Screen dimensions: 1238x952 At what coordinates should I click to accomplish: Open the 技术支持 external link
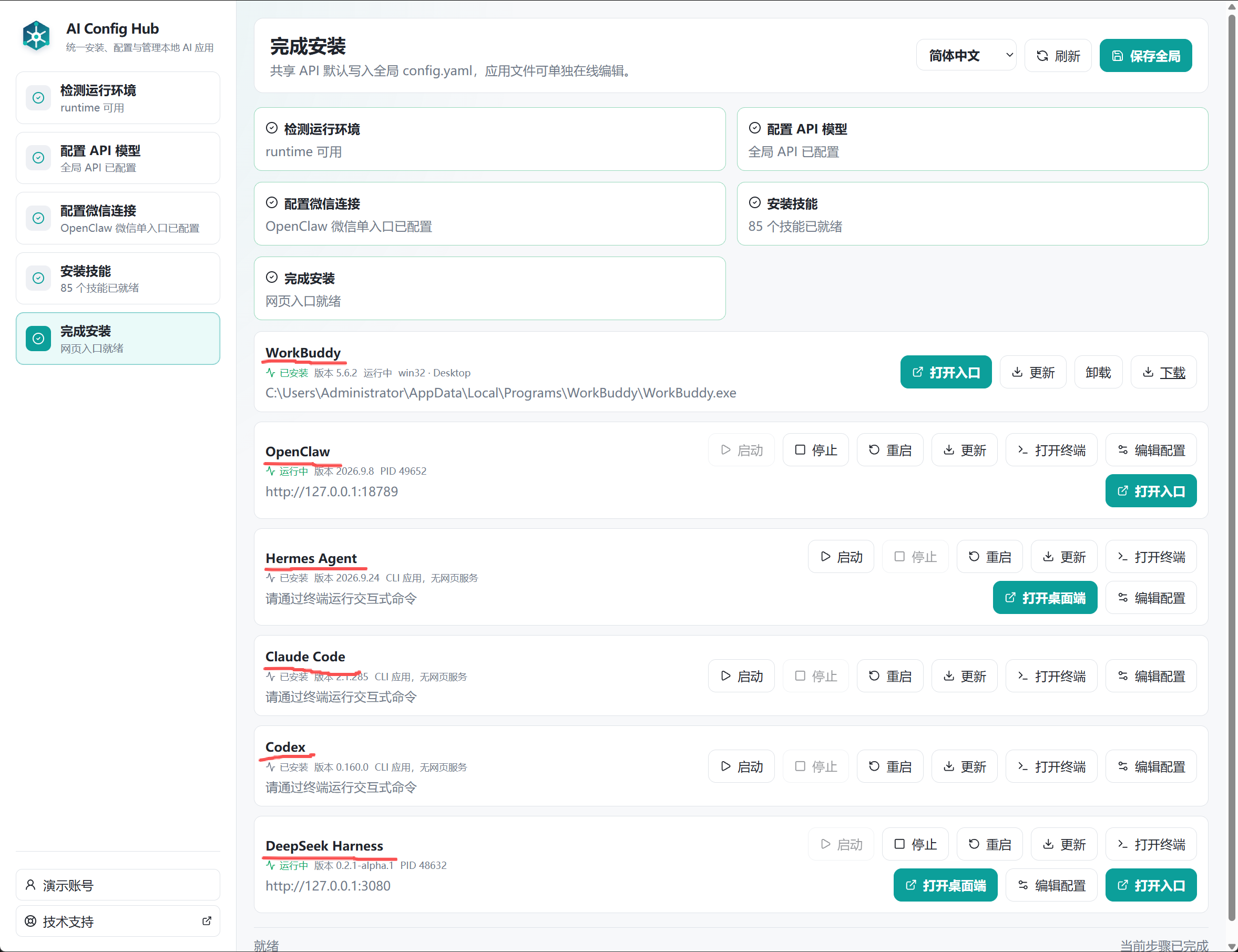tap(118, 922)
